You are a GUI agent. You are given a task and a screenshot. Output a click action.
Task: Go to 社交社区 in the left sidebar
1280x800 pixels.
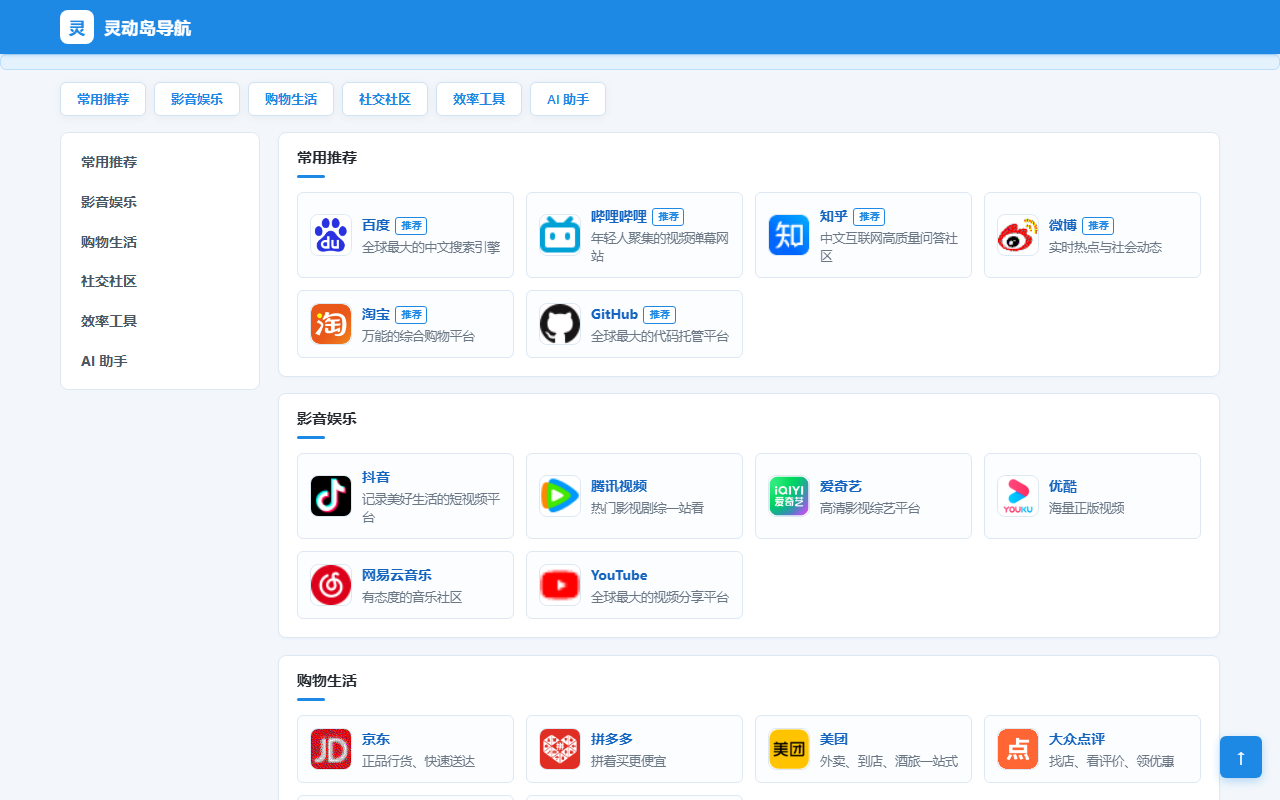160,281
